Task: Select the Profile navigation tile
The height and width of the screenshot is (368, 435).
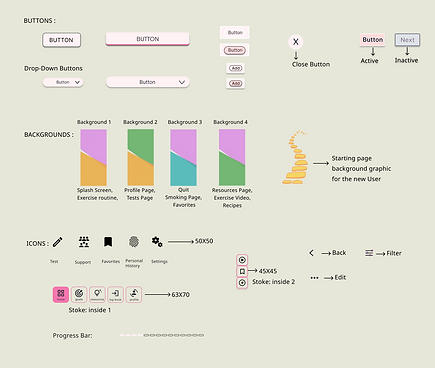Action: tap(134, 295)
